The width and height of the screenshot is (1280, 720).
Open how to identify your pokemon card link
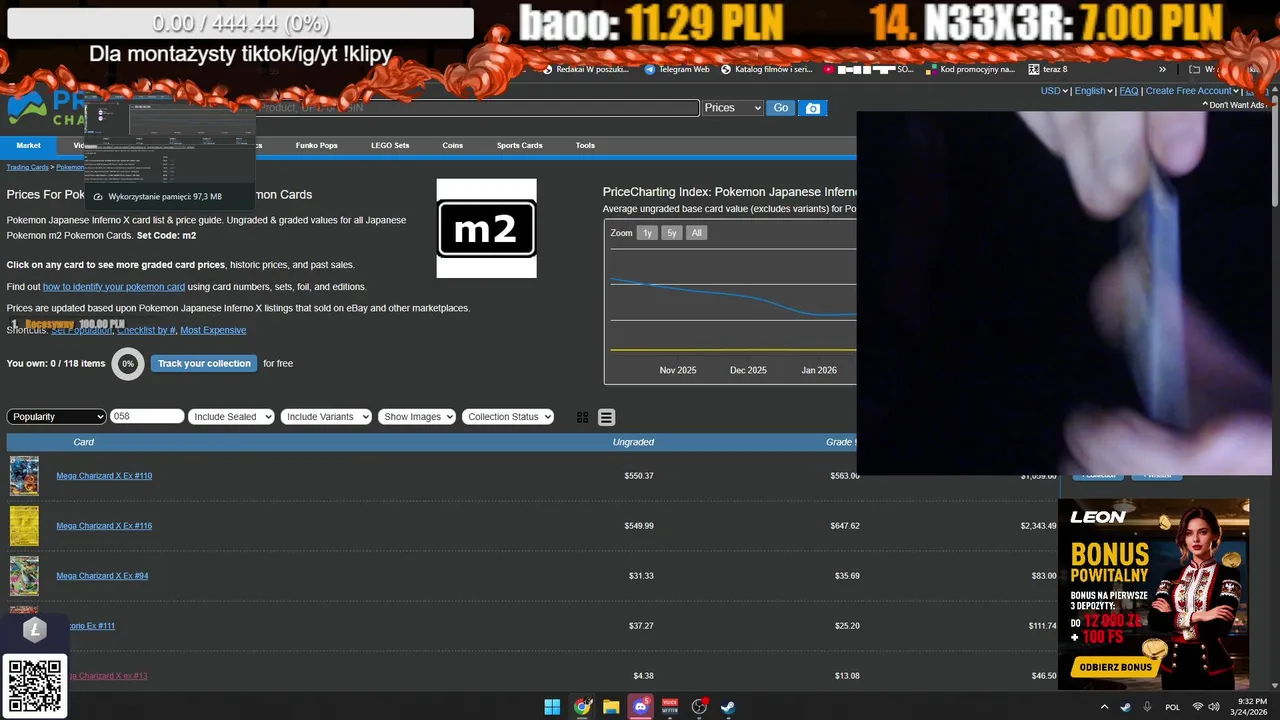pyautogui.click(x=114, y=287)
